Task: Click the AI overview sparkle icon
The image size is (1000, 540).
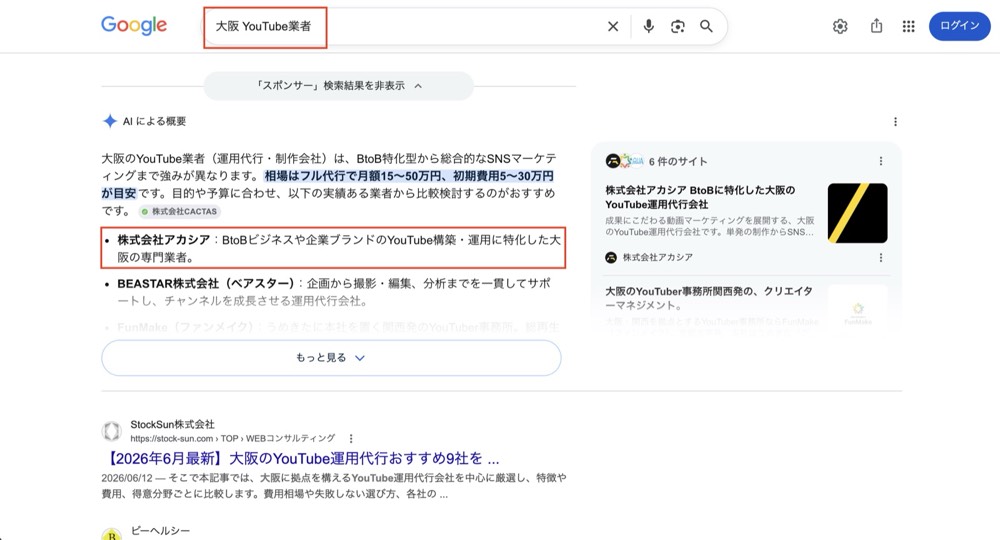Action: tap(110, 121)
